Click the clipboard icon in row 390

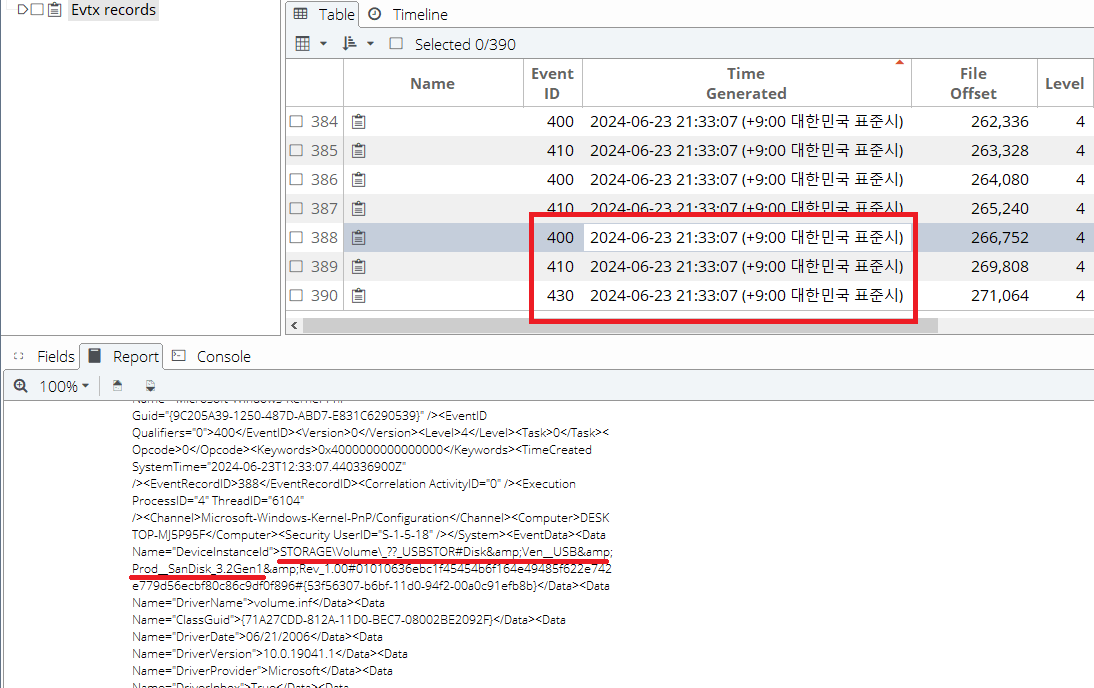coord(358,296)
